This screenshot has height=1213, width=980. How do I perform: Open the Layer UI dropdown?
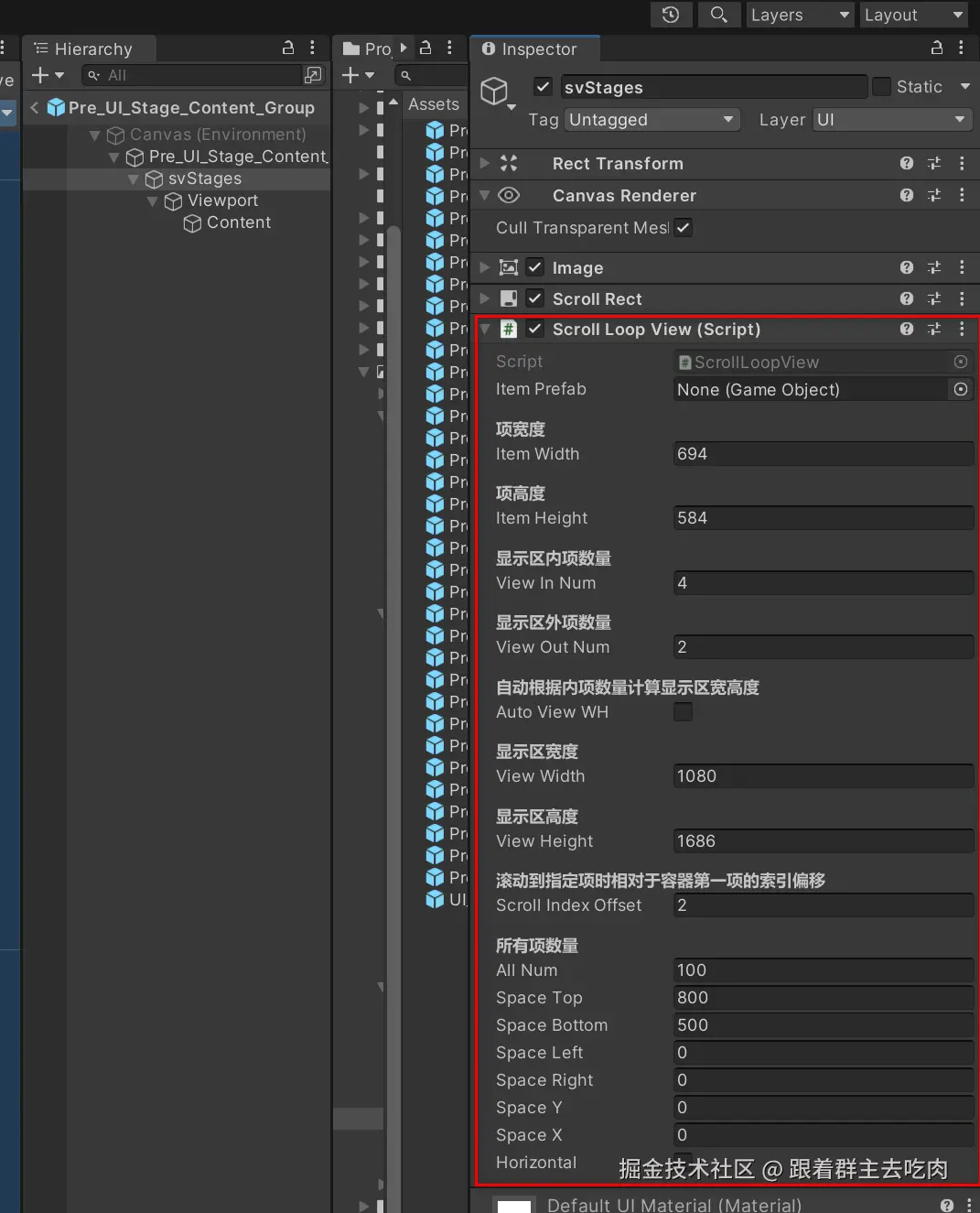[x=891, y=120]
